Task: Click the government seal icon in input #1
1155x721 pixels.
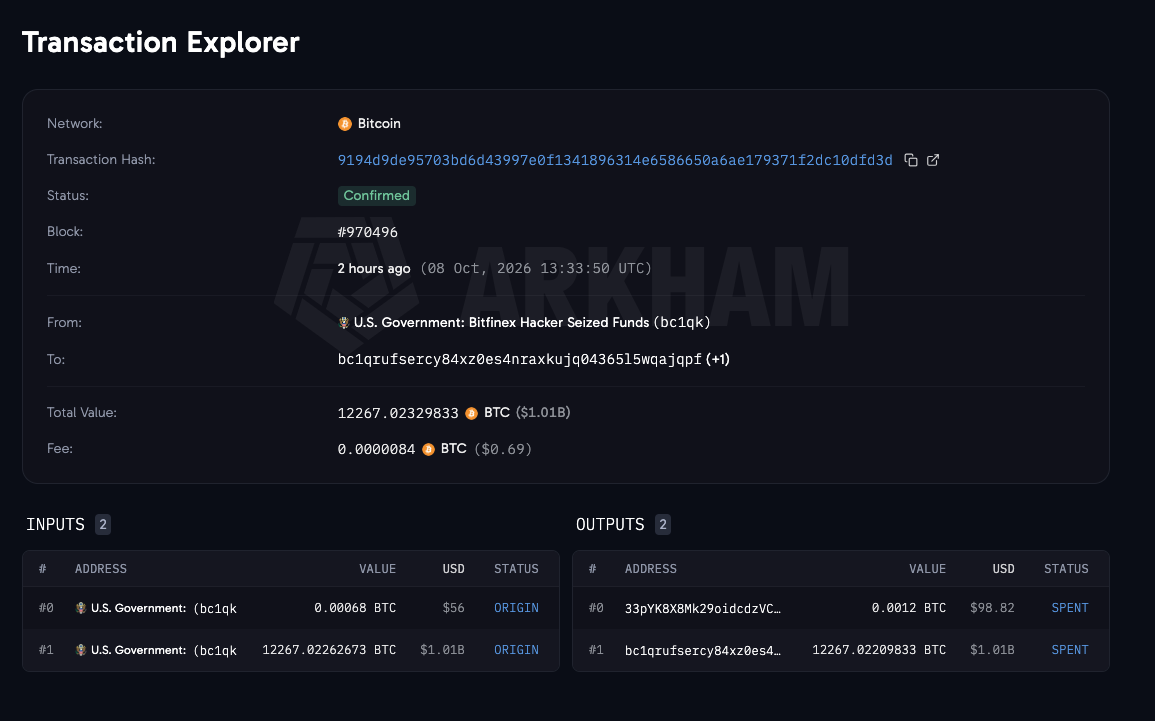Action: click(x=81, y=650)
